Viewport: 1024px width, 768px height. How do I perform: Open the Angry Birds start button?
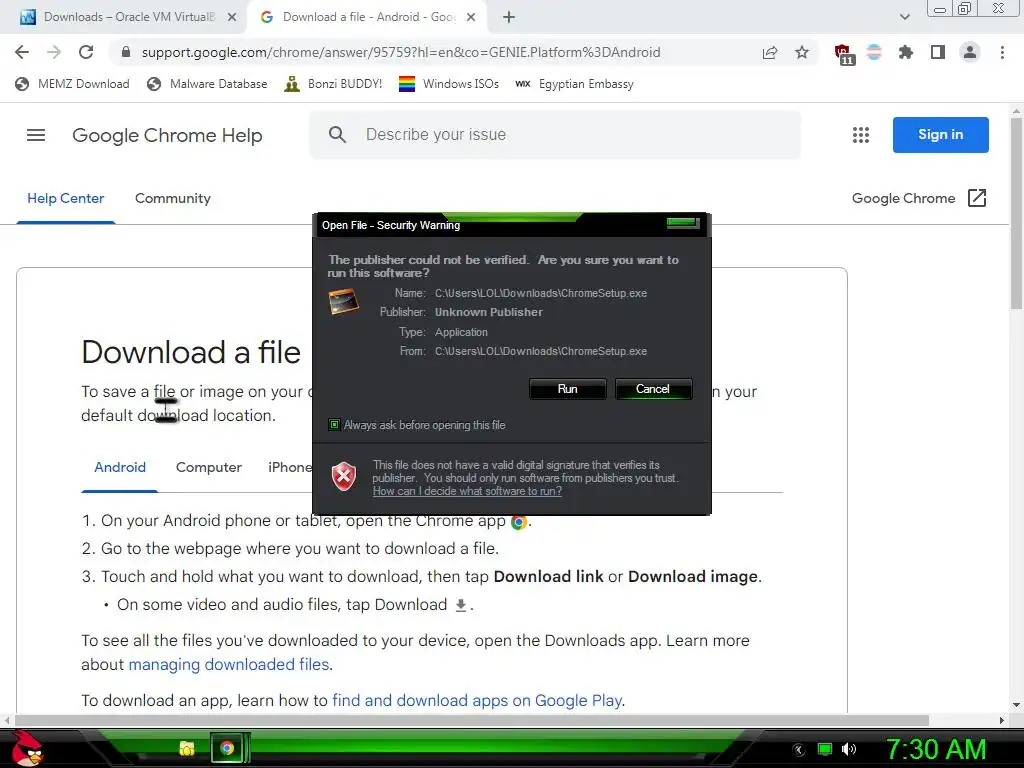click(x=26, y=748)
